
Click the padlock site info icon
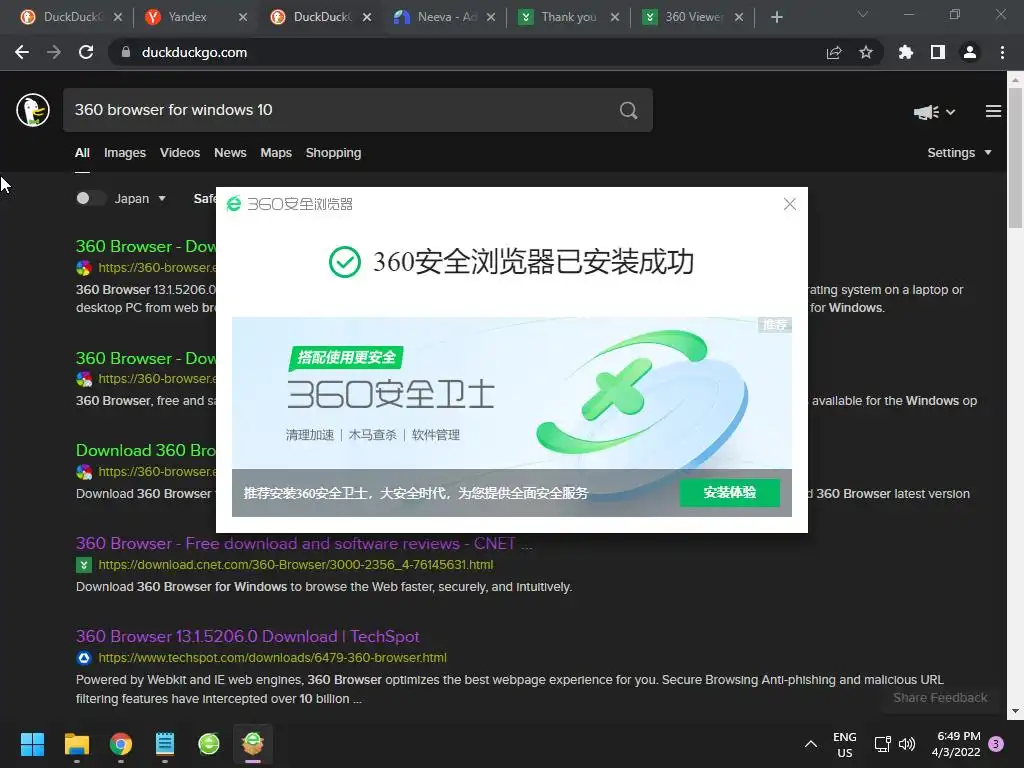pyautogui.click(x=126, y=52)
